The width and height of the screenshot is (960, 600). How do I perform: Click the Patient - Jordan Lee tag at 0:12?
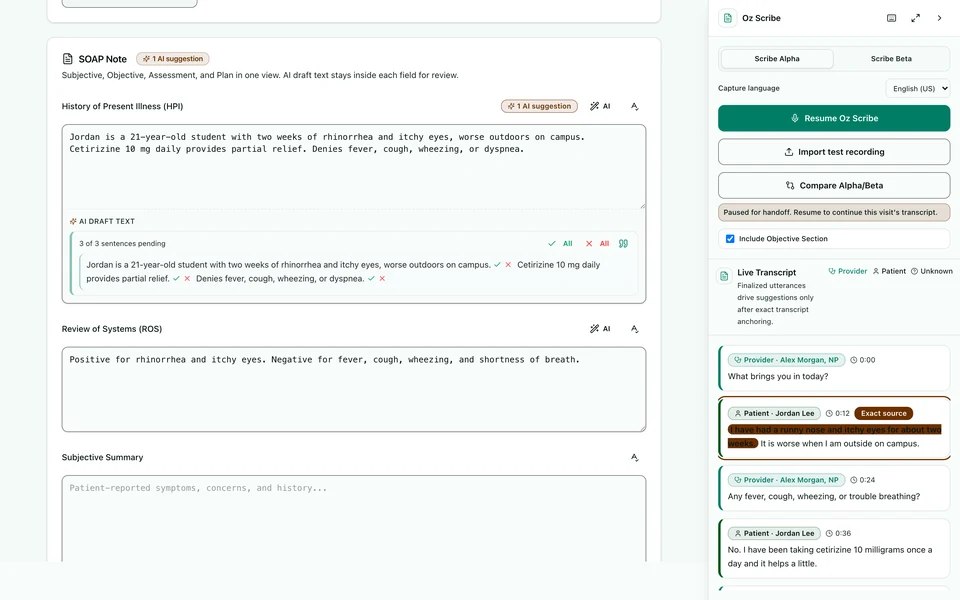tap(774, 413)
